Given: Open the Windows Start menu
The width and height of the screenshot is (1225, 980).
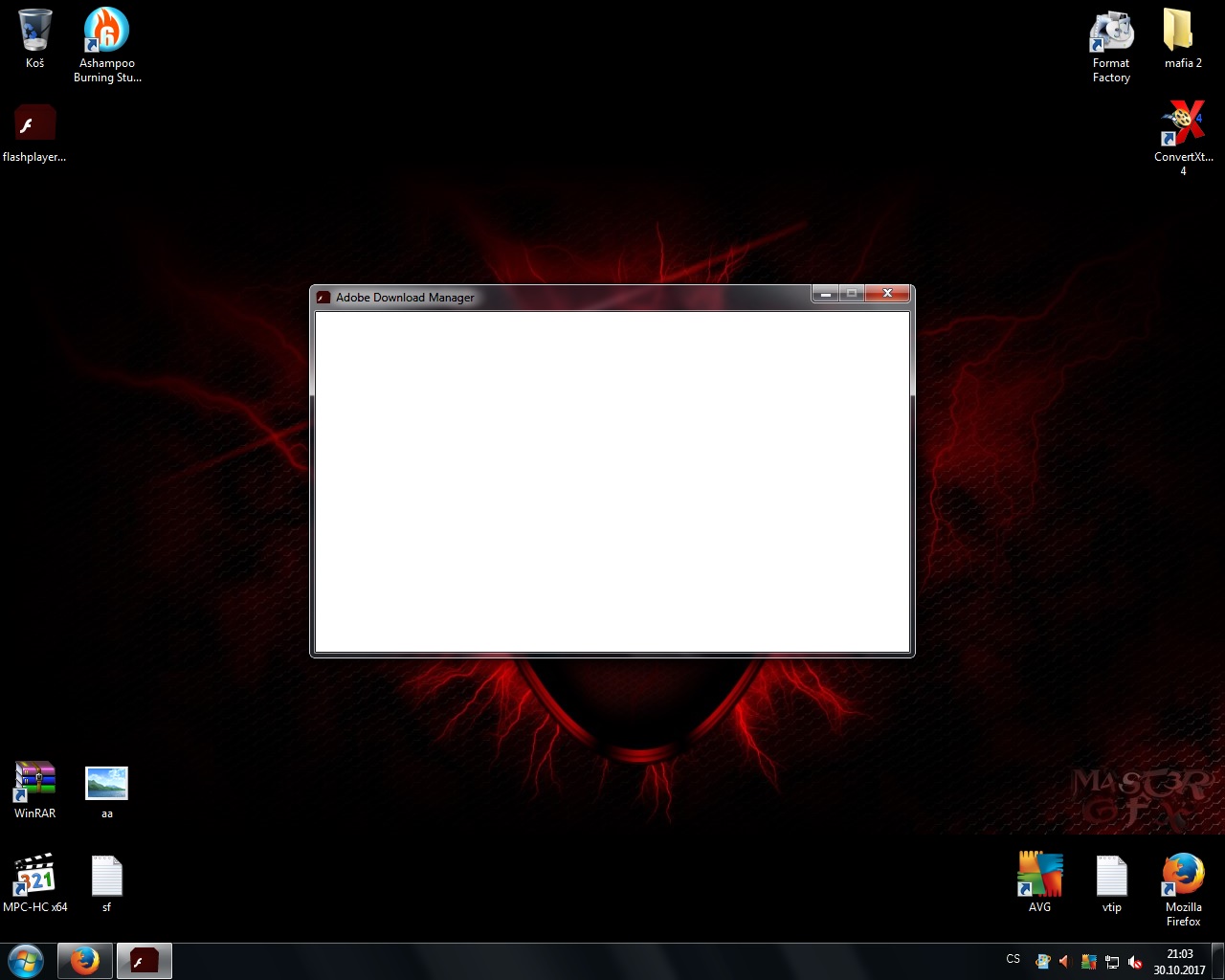Looking at the screenshot, I should (x=26, y=961).
